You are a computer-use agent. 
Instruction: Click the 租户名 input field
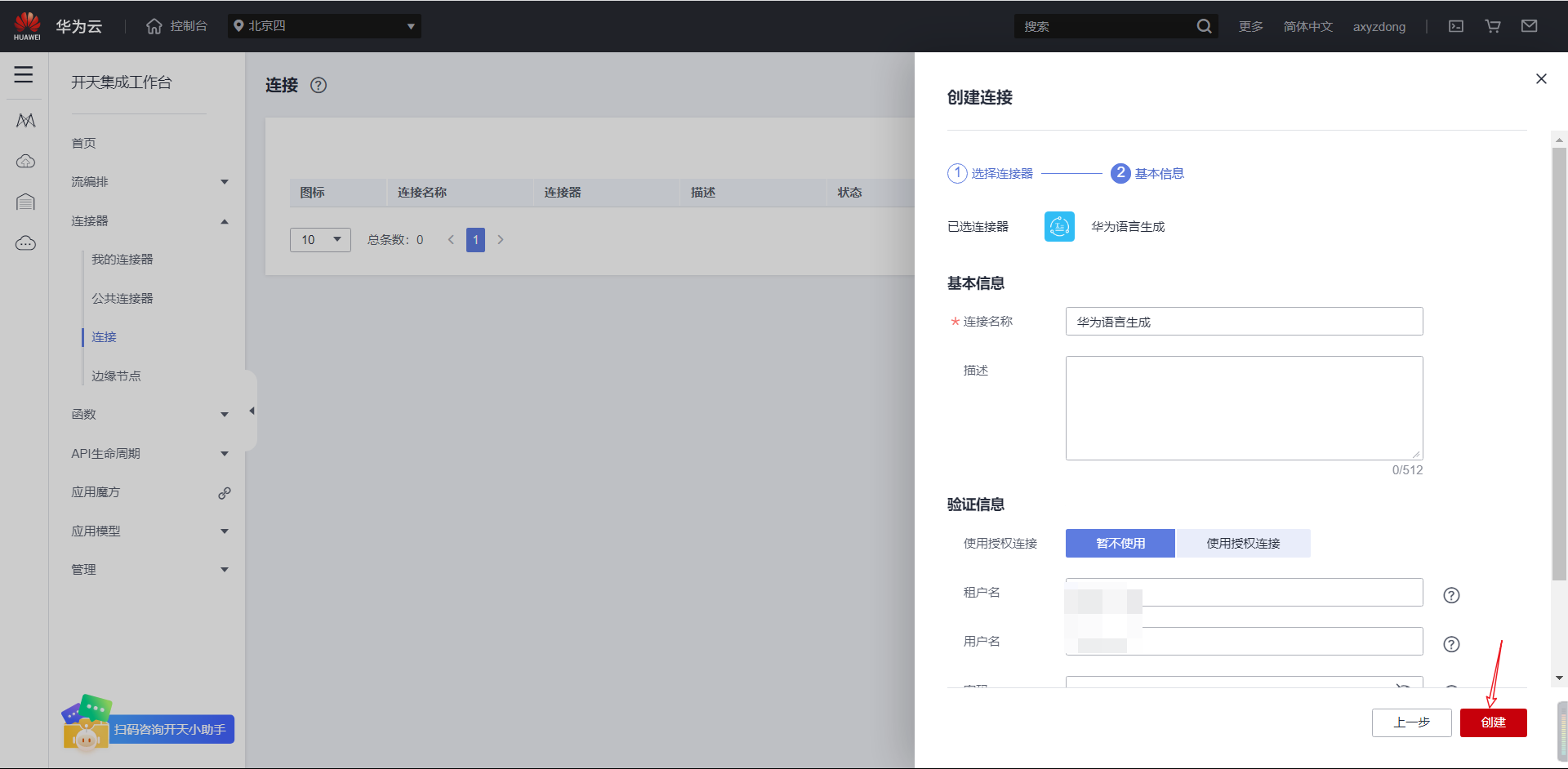click(1244, 593)
